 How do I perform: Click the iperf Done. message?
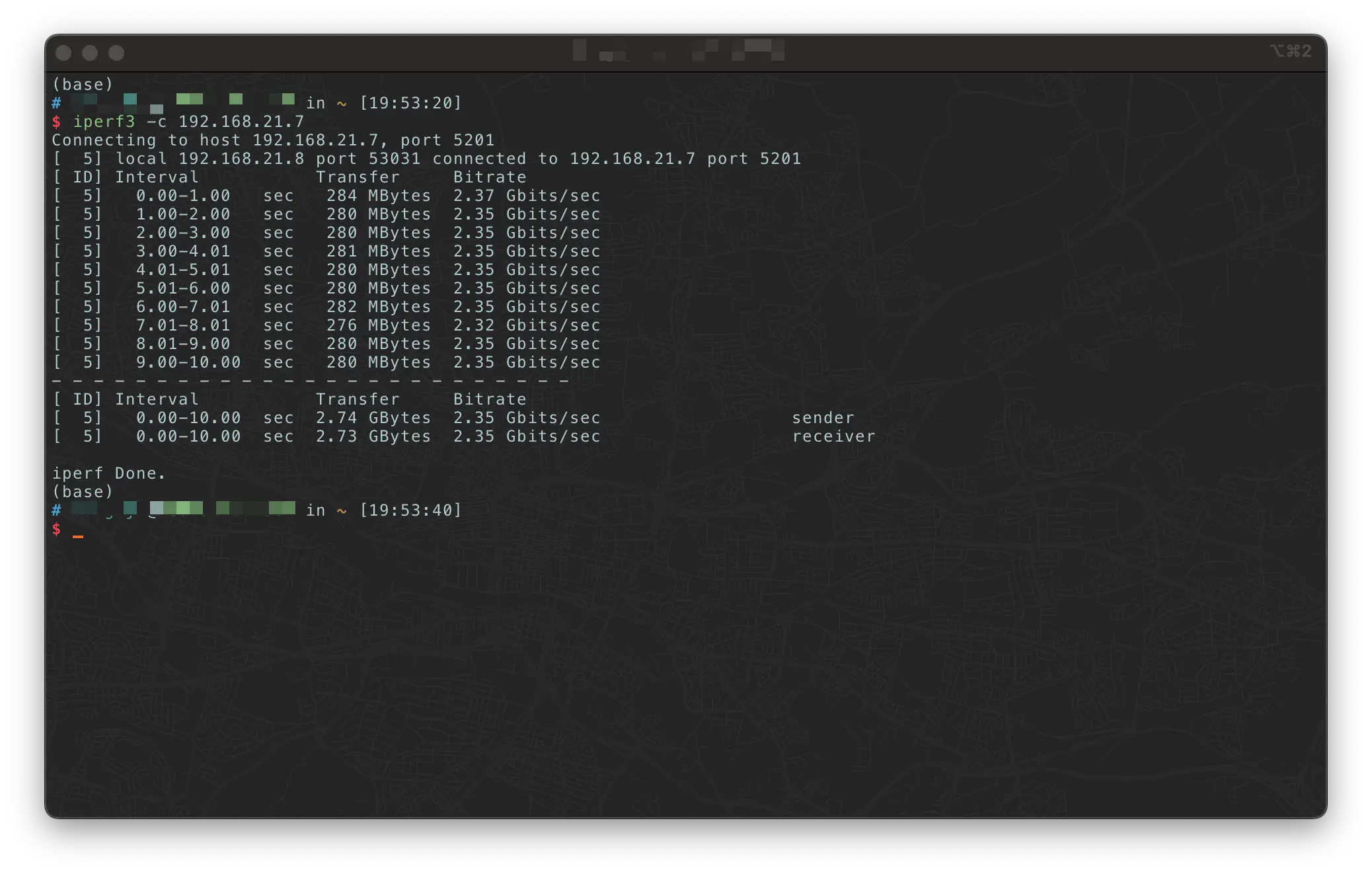(108, 473)
